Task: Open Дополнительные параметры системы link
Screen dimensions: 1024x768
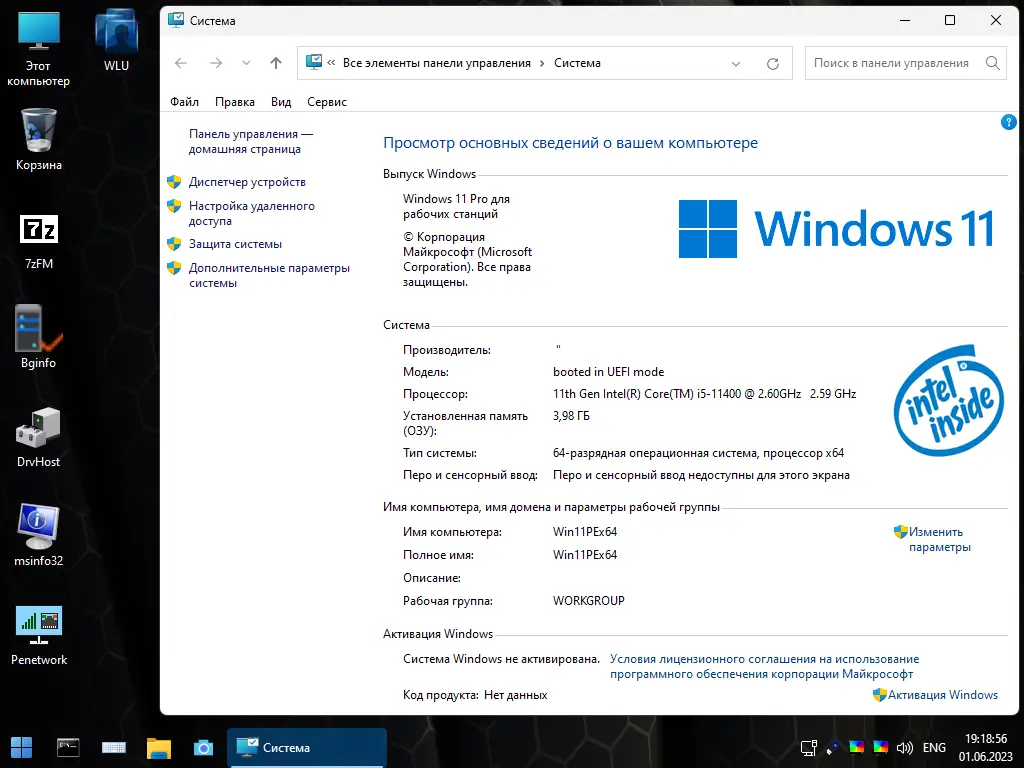Action: point(269,276)
